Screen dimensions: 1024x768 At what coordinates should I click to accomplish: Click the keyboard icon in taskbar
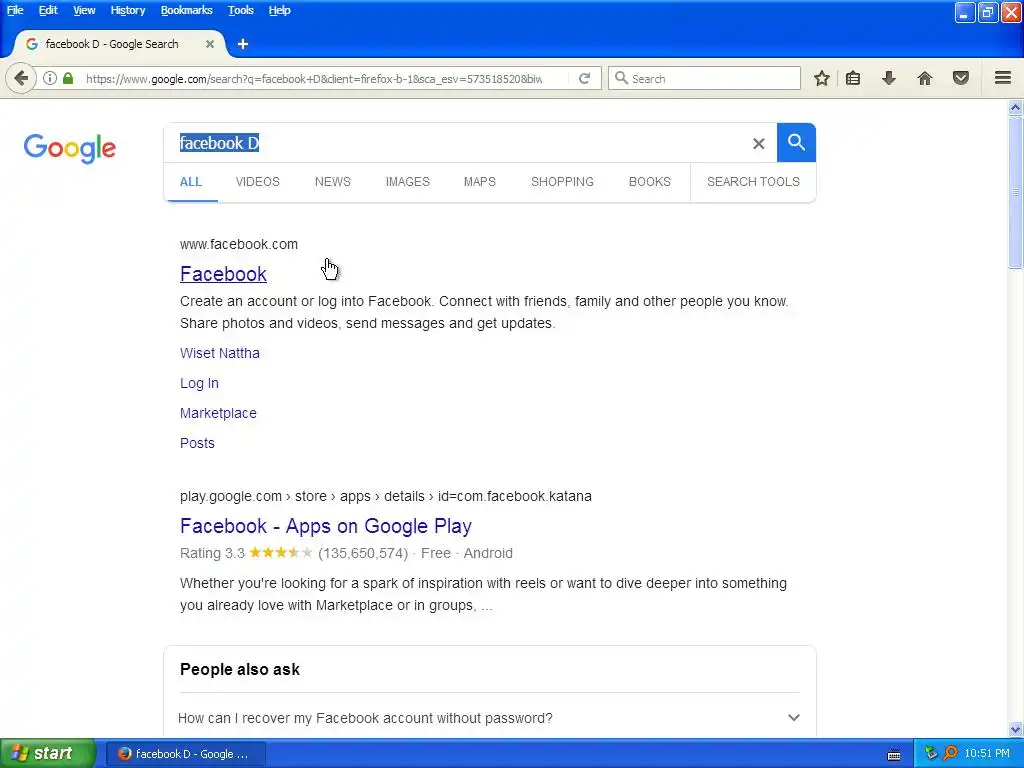894,754
